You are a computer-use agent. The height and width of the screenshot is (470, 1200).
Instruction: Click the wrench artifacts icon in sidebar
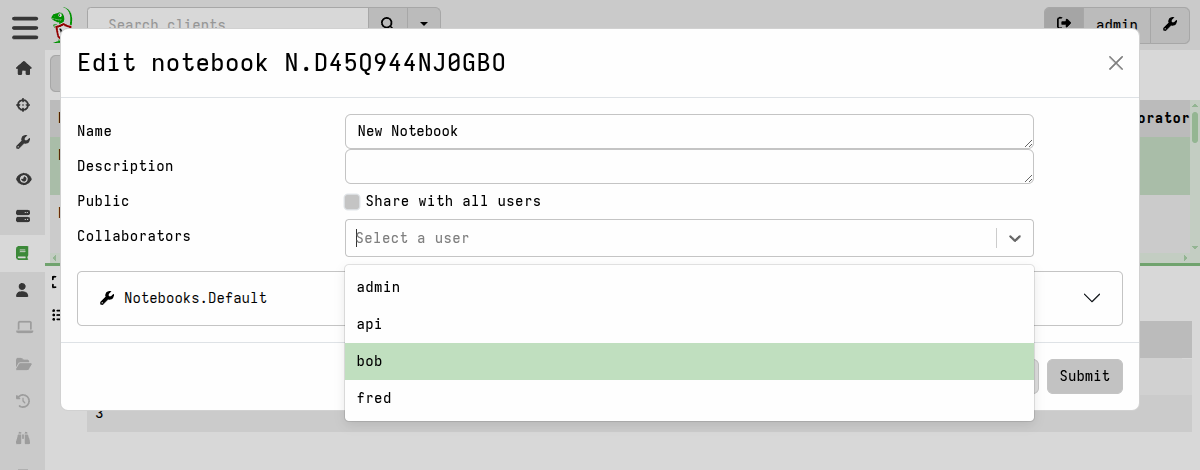click(x=24, y=142)
